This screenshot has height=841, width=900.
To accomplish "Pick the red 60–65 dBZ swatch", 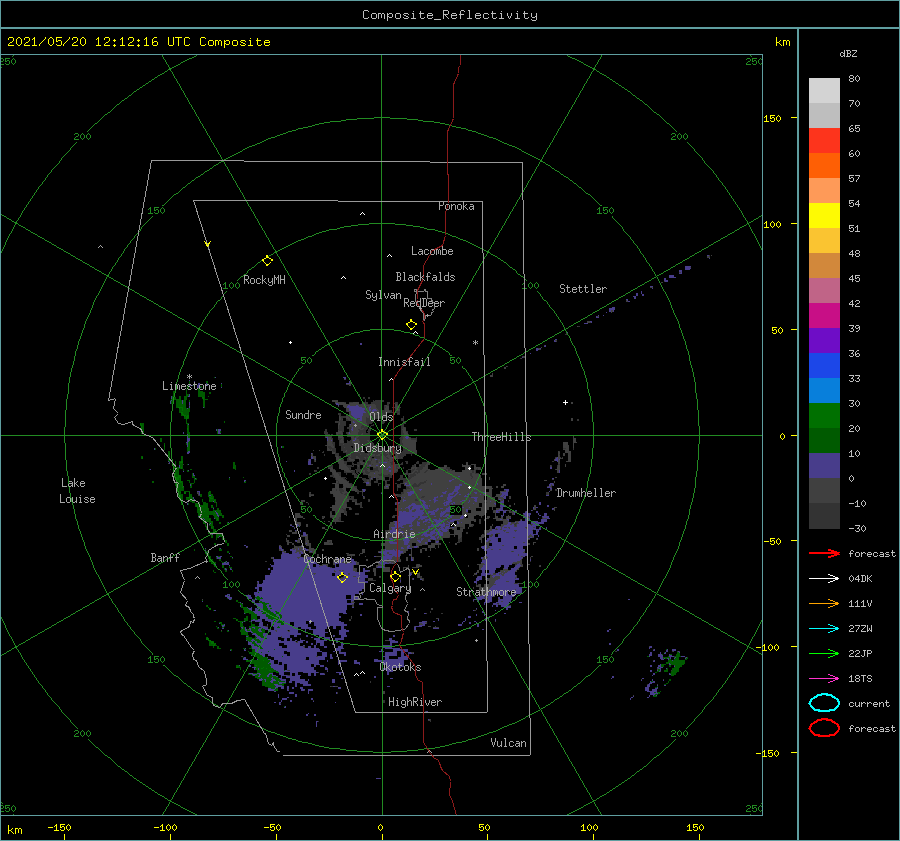I will coord(824,141).
